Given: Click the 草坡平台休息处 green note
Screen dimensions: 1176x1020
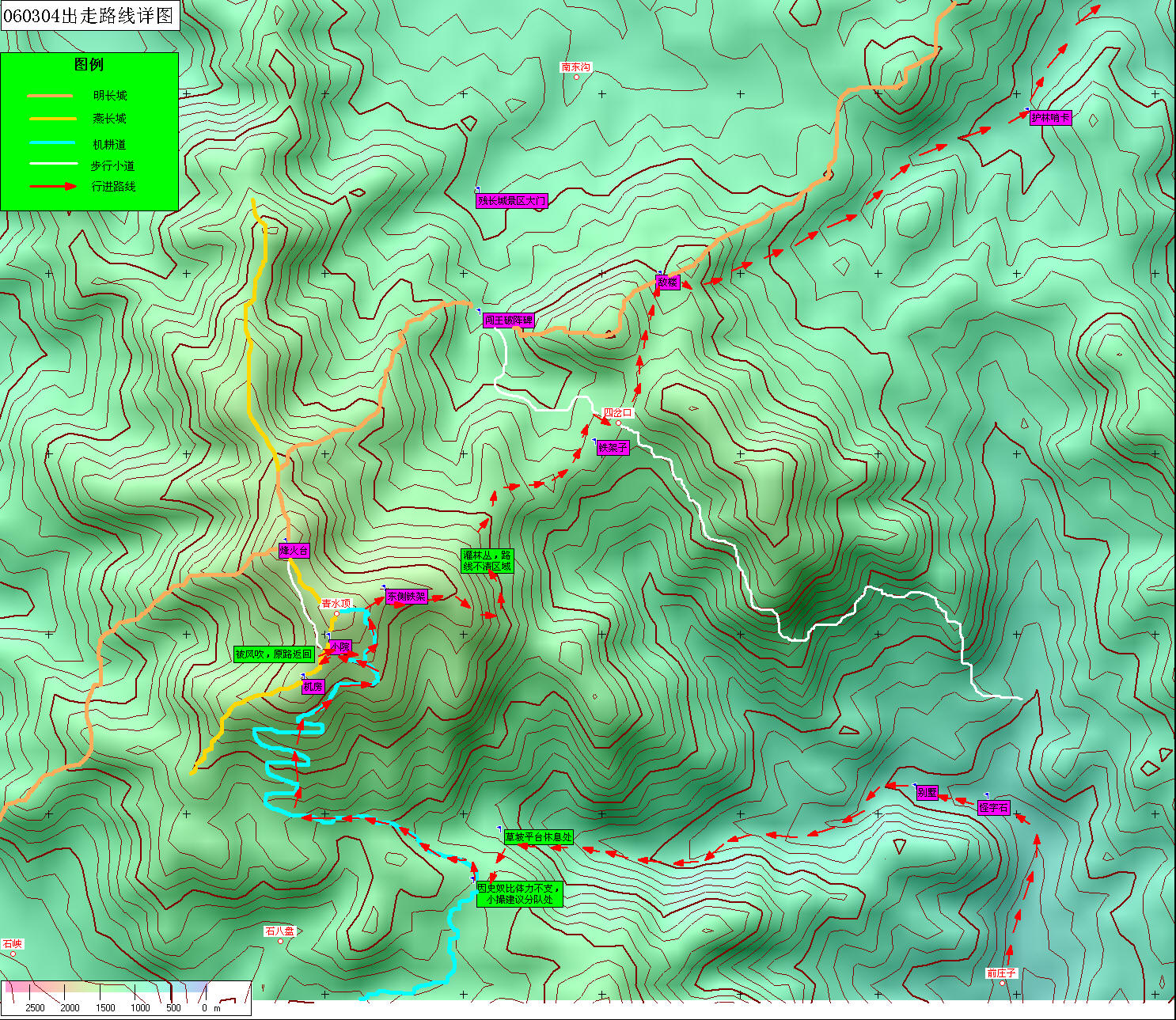Looking at the screenshot, I should (538, 837).
